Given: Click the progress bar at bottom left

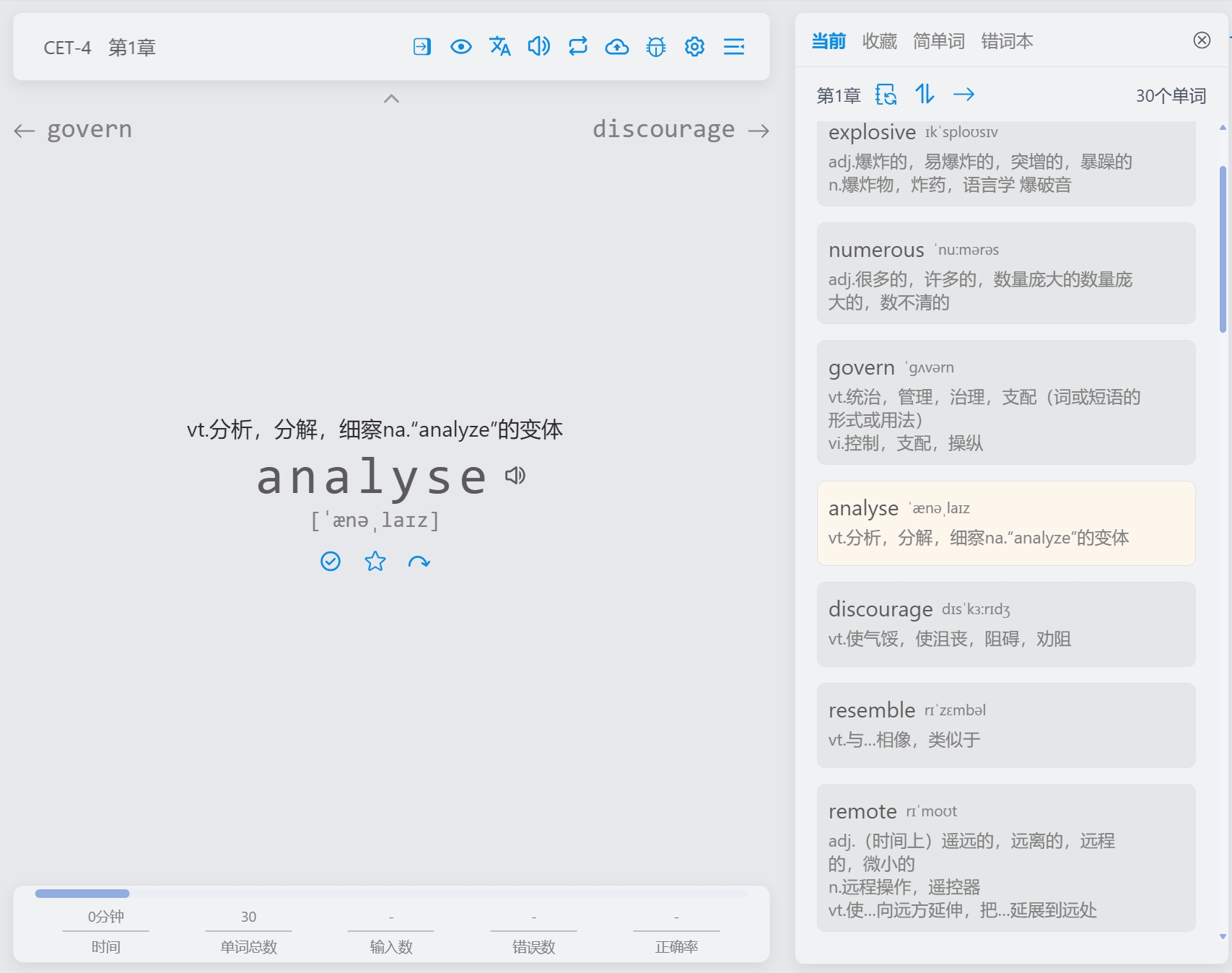Looking at the screenshot, I should 82,894.
